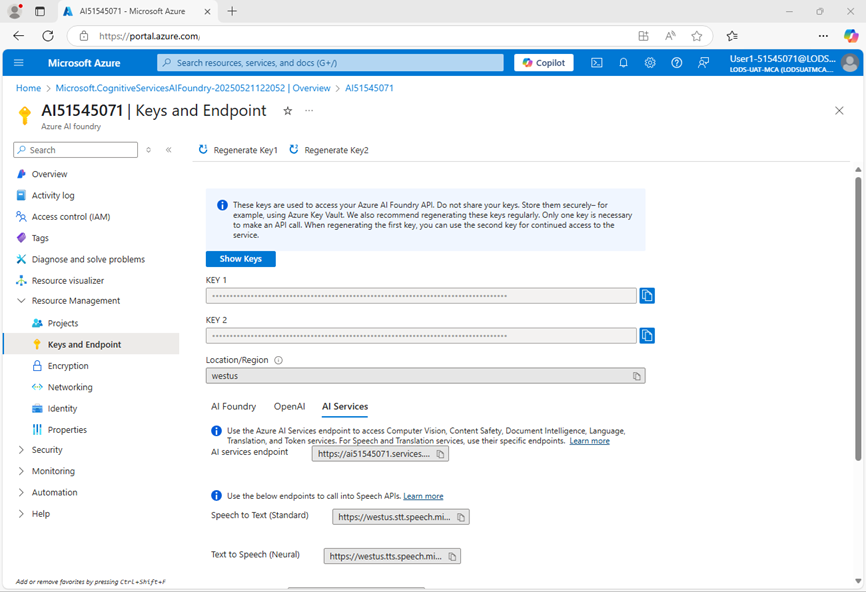Viewport: 866px width, 592px height.
Task: Close the Keys and Endpoint blade
Action: [839, 111]
